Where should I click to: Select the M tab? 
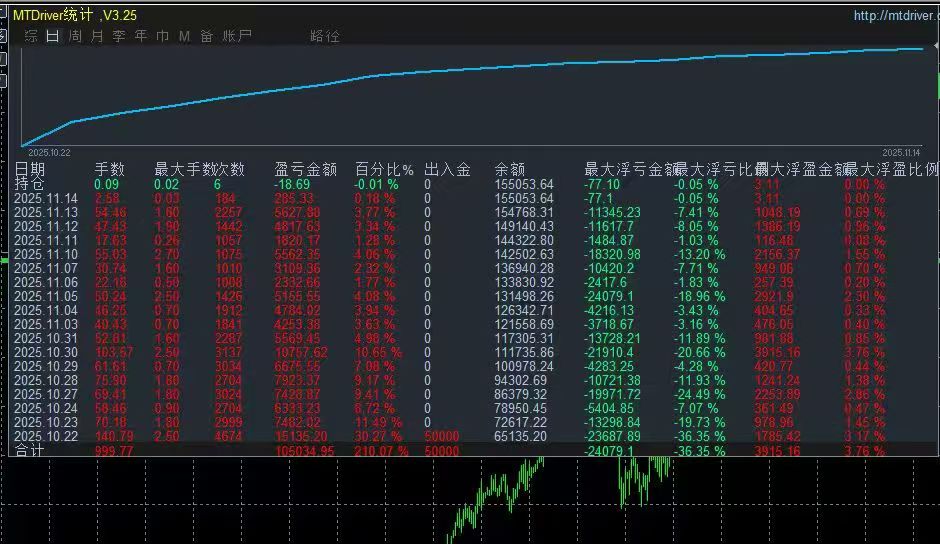pyautogui.click(x=184, y=36)
